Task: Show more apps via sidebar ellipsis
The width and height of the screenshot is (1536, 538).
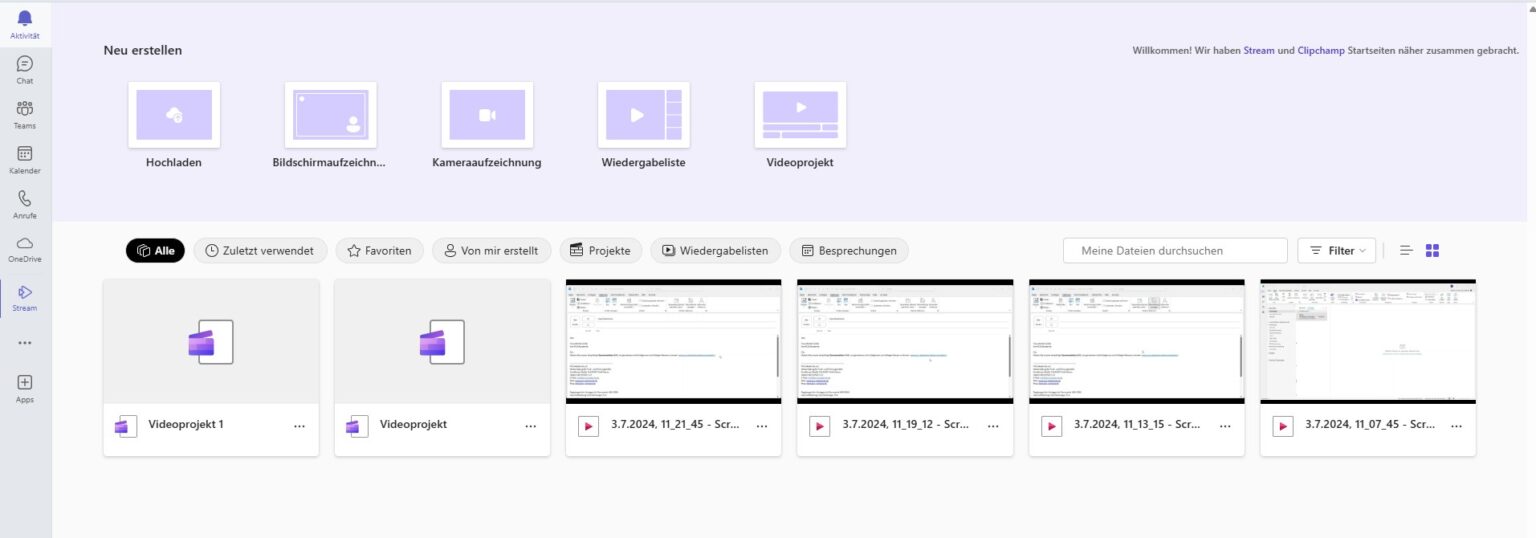Action: (x=25, y=343)
